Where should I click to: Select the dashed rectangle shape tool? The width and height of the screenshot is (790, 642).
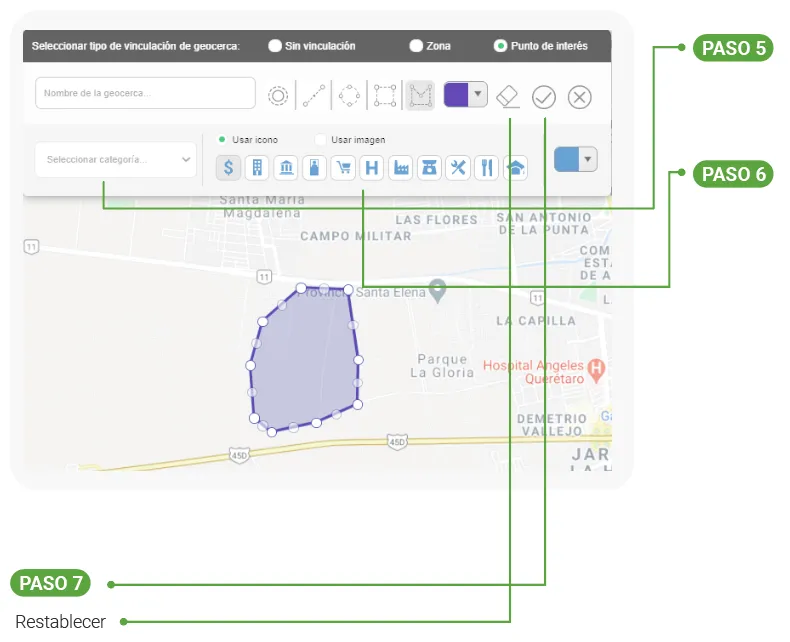[x=384, y=96]
